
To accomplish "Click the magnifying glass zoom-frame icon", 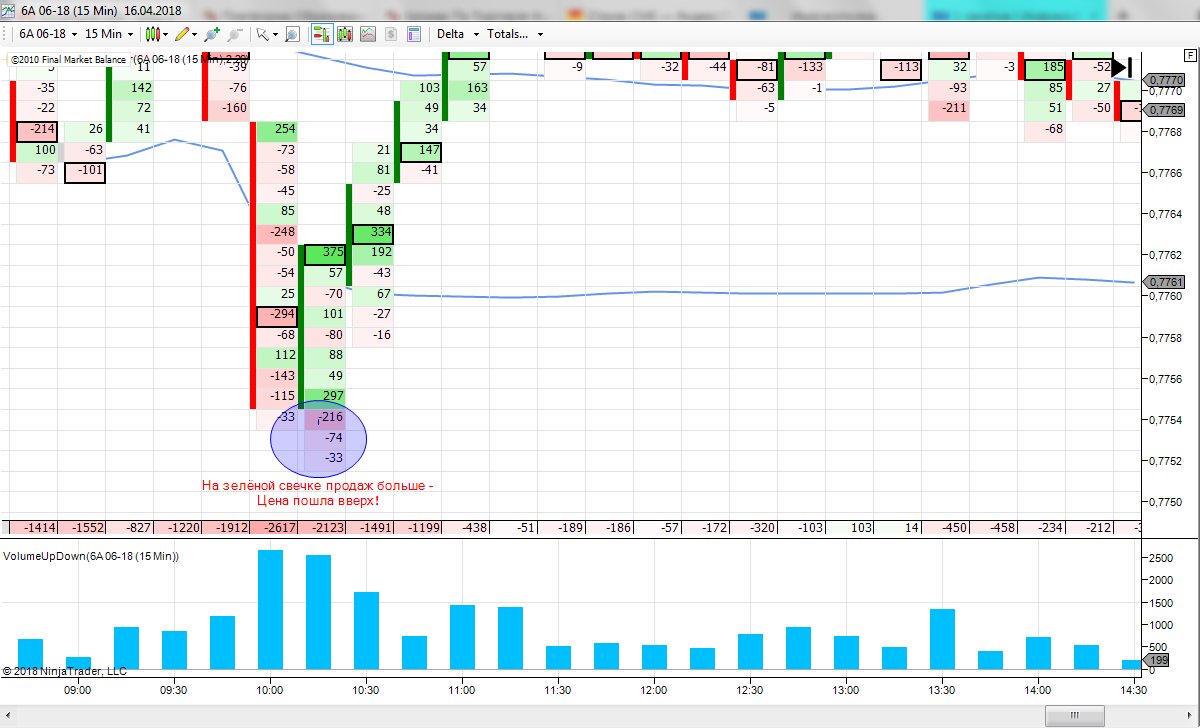I will [x=292, y=33].
